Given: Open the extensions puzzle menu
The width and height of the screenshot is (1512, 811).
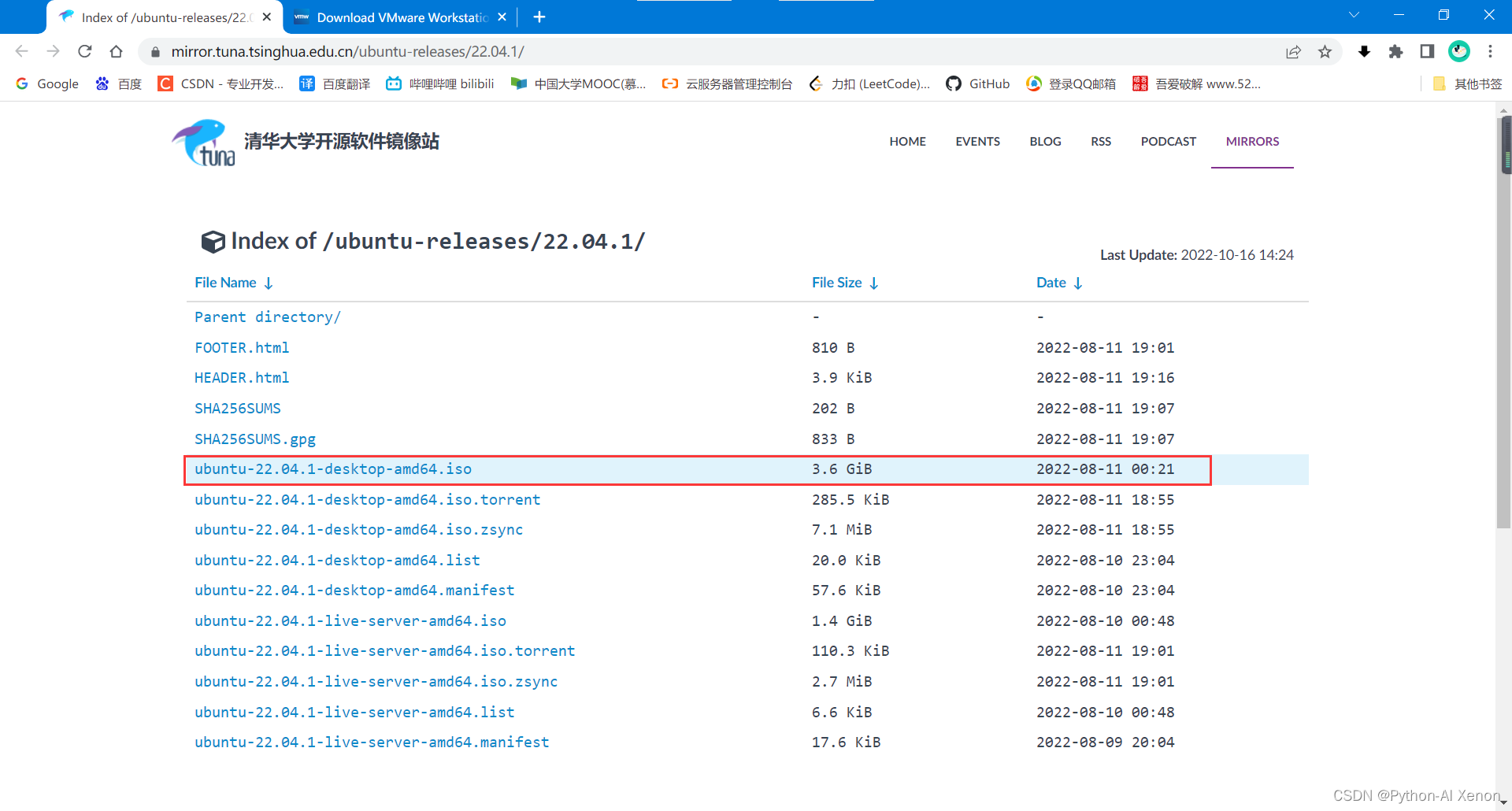Looking at the screenshot, I should (x=1395, y=52).
